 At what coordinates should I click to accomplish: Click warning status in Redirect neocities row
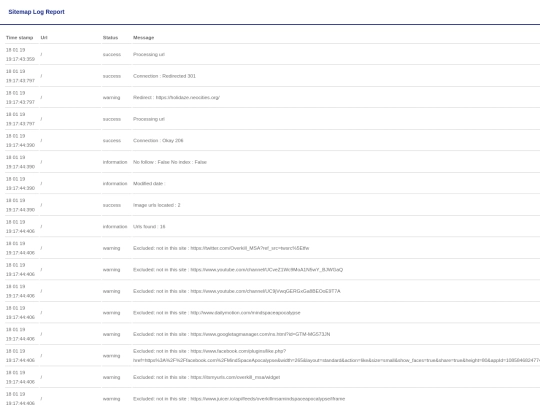point(112,97)
